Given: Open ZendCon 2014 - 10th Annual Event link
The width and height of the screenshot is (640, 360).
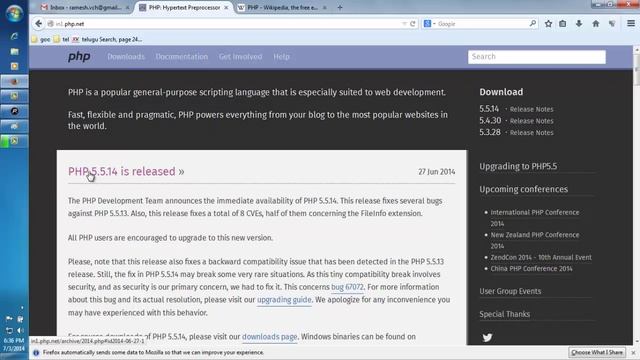Looking at the screenshot, I should click(x=541, y=258).
